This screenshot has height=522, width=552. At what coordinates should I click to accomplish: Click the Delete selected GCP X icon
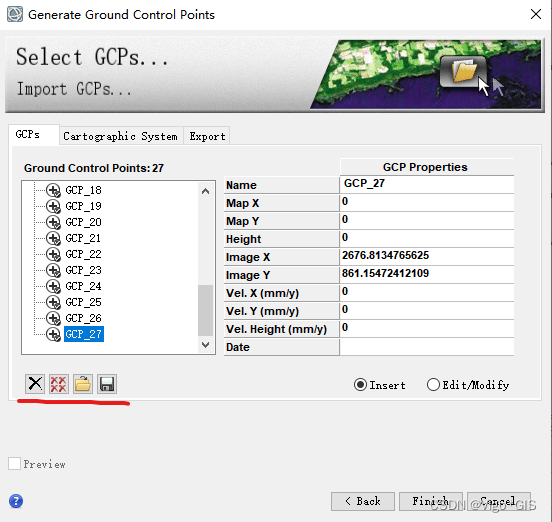coord(35,384)
